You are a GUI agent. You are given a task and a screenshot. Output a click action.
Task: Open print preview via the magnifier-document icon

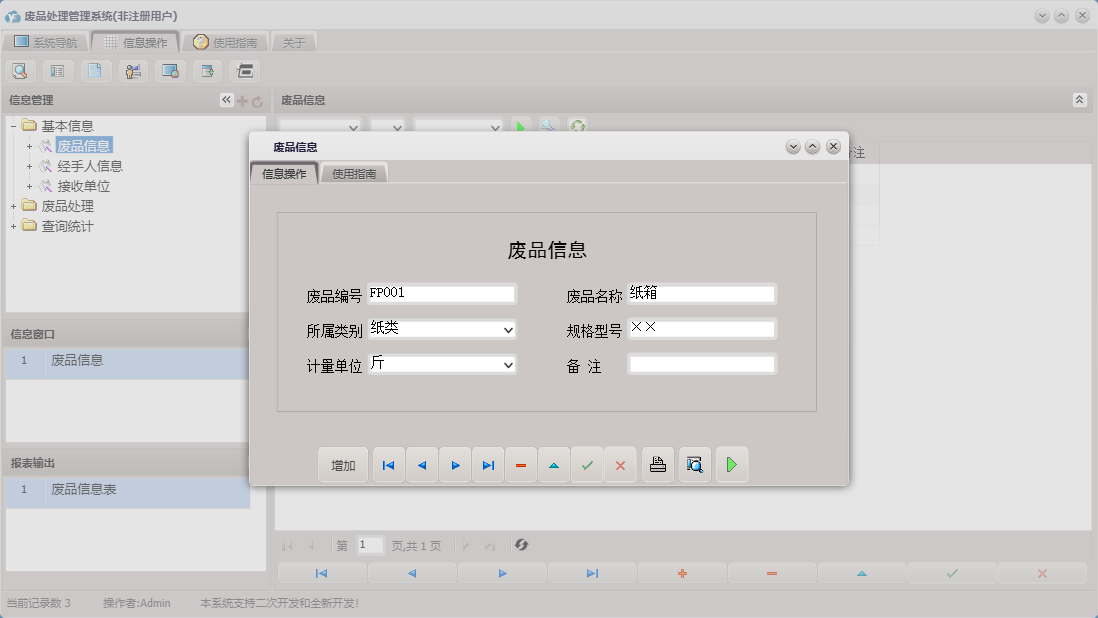694,464
